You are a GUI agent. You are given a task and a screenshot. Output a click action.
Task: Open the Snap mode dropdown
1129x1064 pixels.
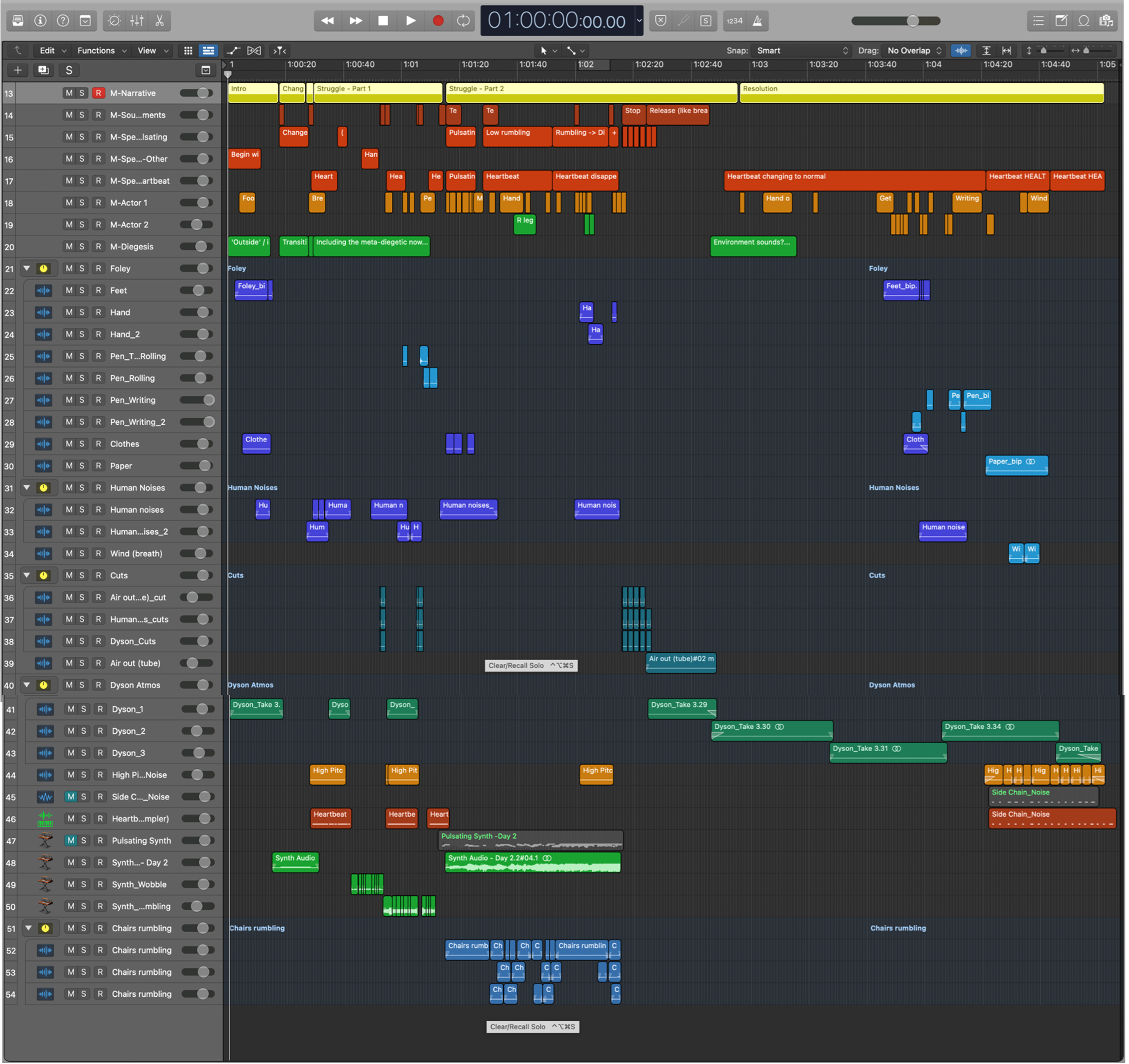[x=801, y=51]
